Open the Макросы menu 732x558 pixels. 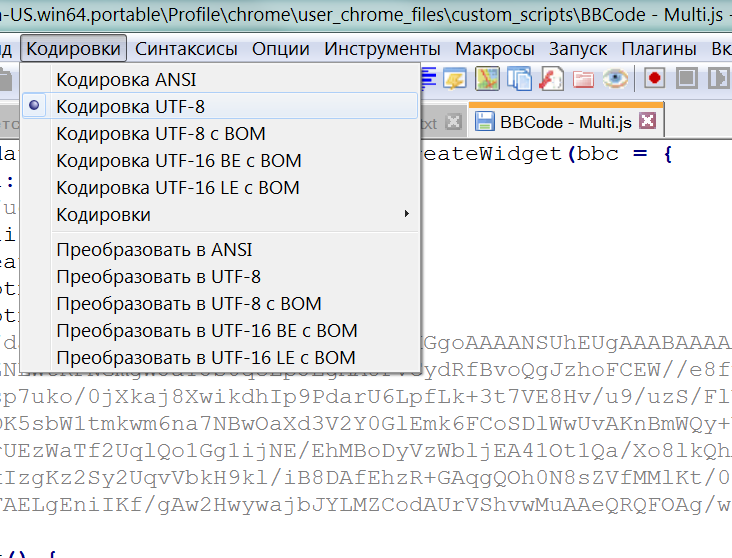pos(494,49)
